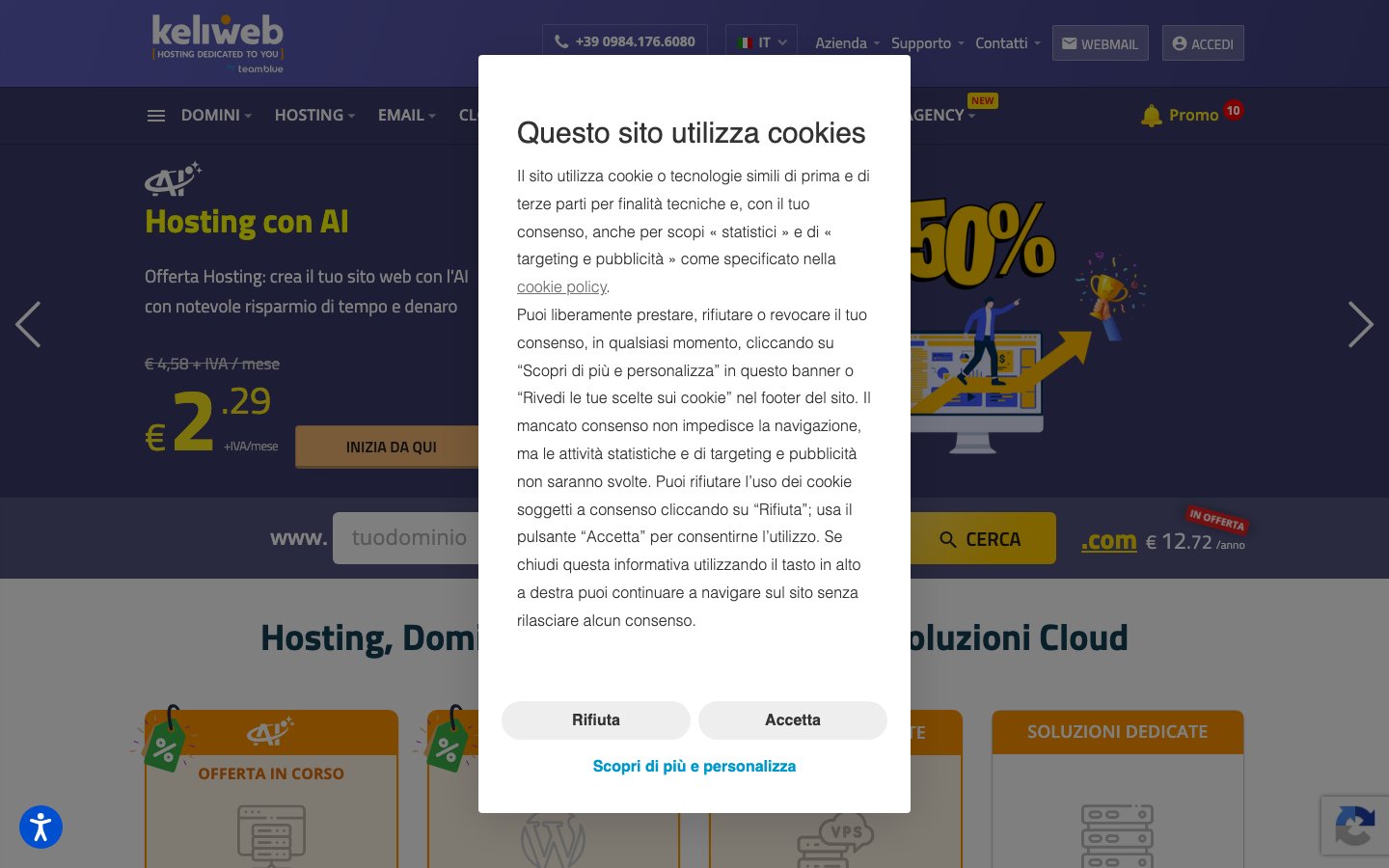Open the IT language dropdown
The height and width of the screenshot is (868, 1389).
click(x=761, y=42)
